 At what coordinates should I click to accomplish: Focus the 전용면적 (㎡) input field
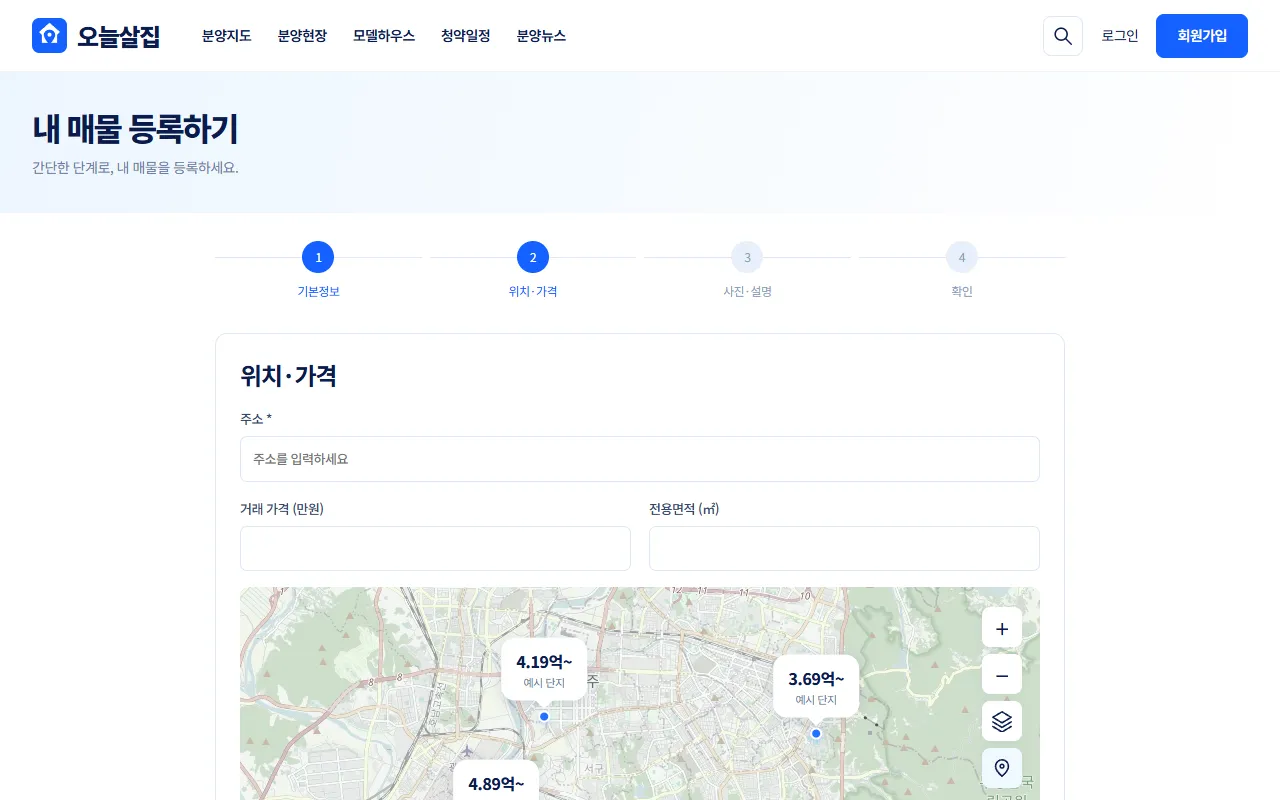(844, 549)
